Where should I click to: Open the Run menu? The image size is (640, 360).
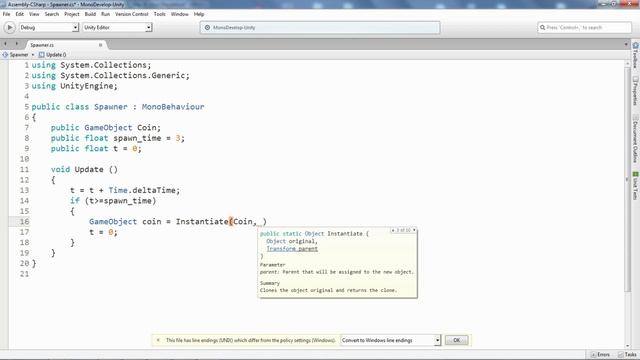tap(105, 14)
